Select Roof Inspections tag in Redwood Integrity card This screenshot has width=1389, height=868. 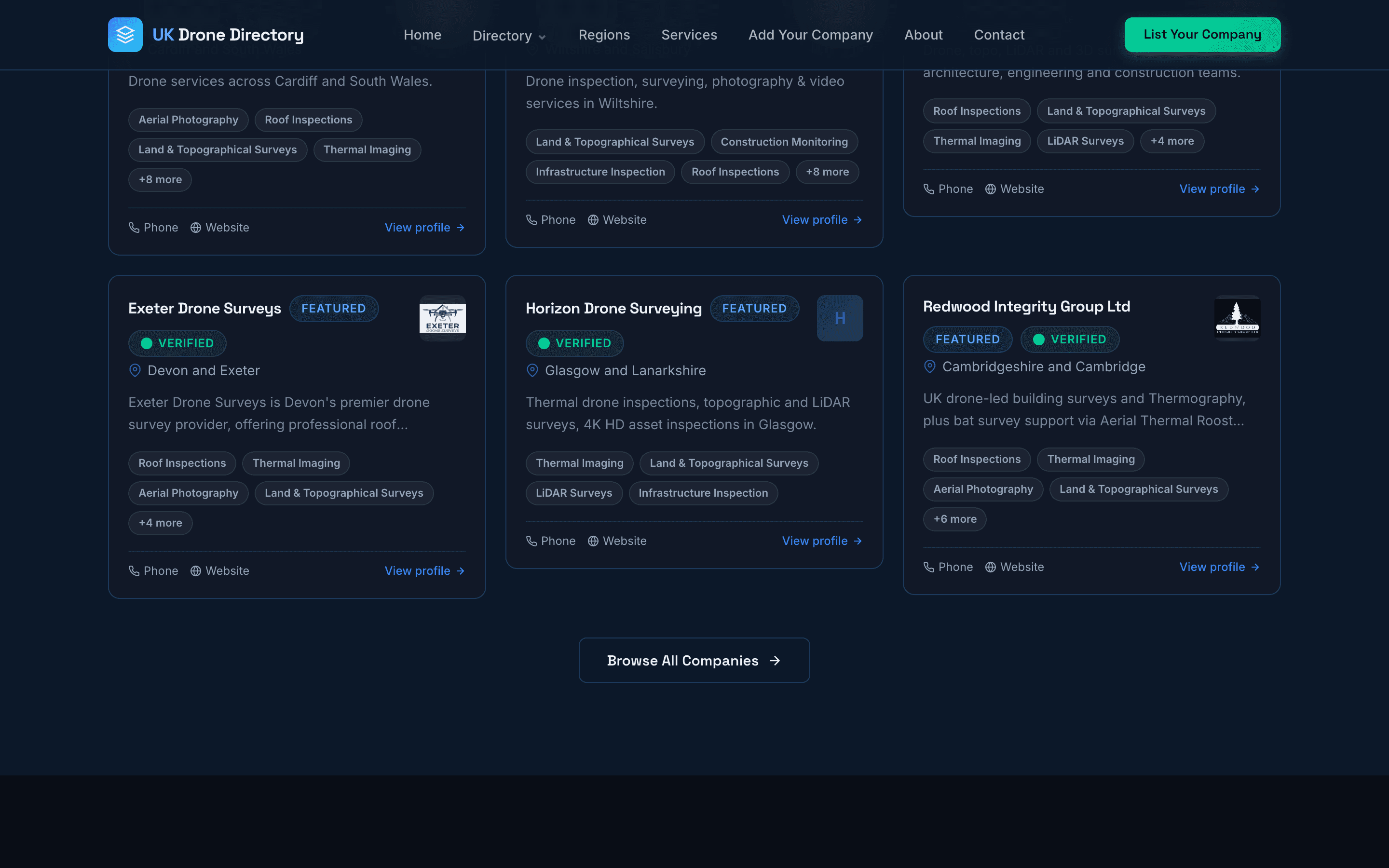[x=977, y=459]
